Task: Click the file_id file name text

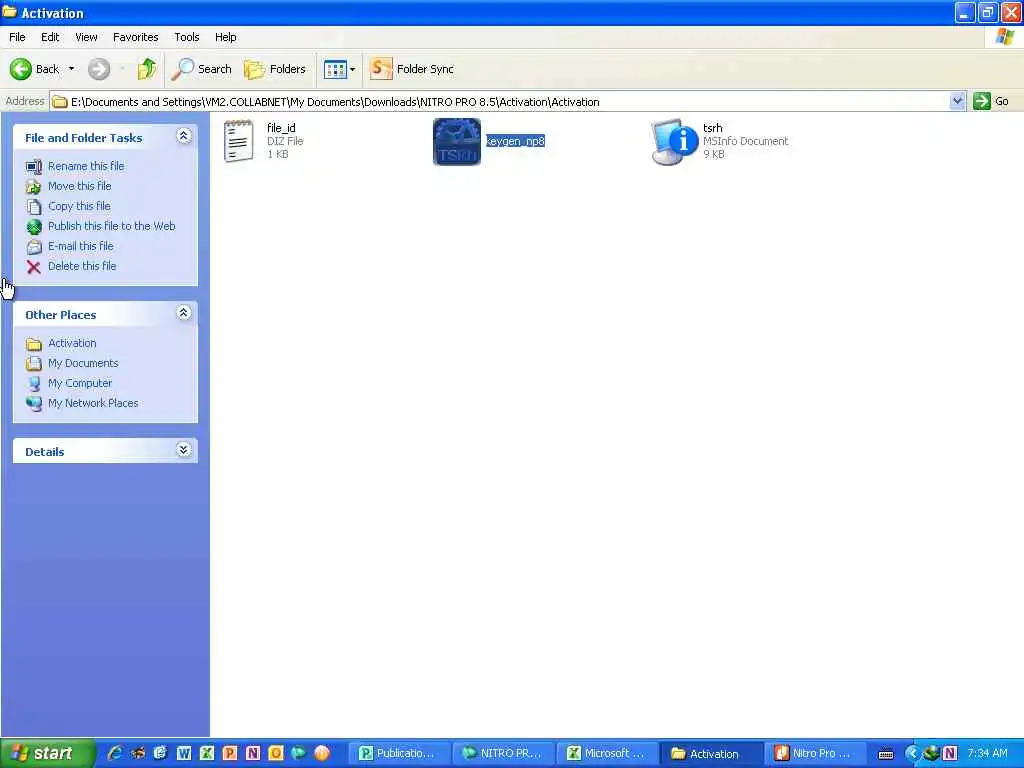Action: point(281,128)
